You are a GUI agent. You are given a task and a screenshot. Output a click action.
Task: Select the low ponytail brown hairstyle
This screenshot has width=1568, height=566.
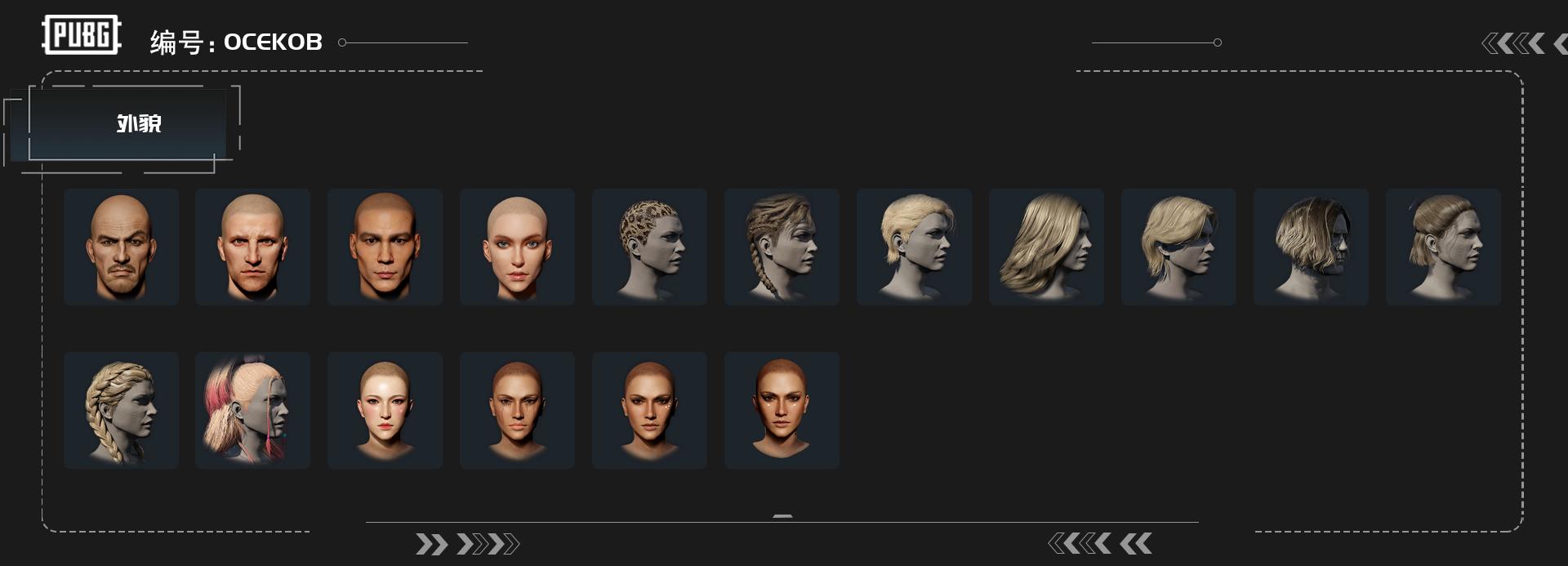click(x=1443, y=247)
